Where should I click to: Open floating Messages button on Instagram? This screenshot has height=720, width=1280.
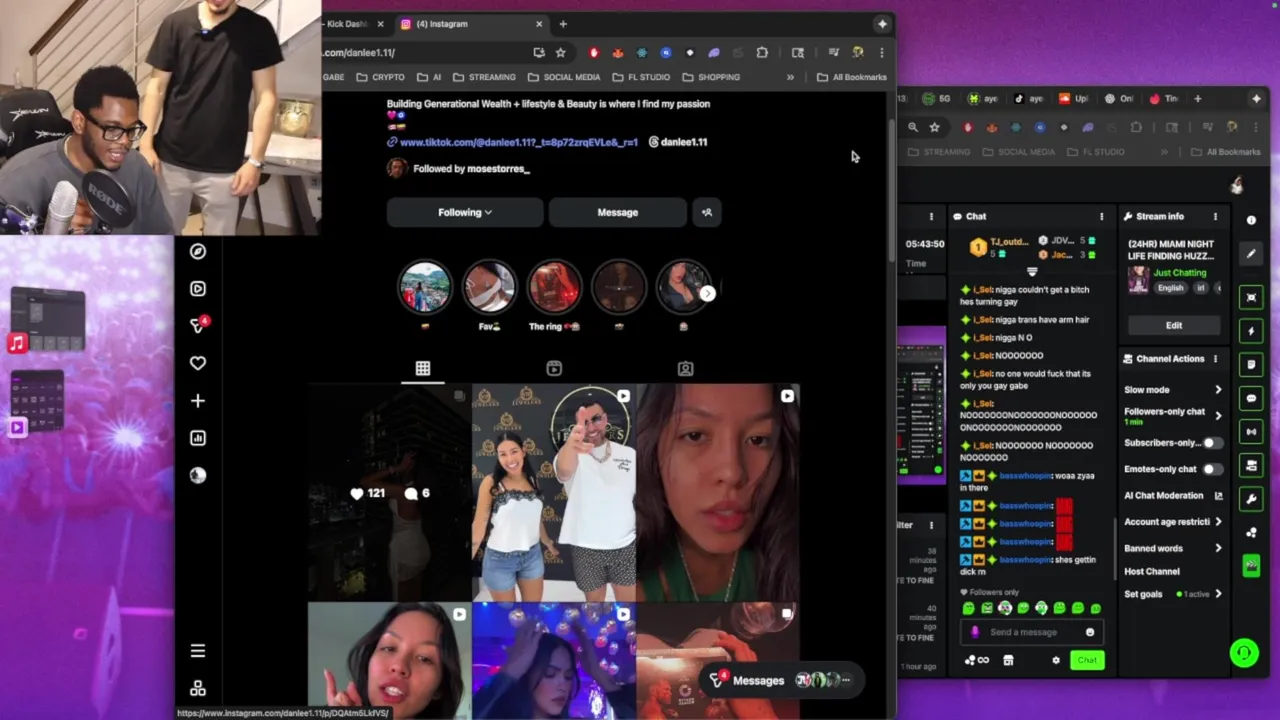tap(780, 680)
